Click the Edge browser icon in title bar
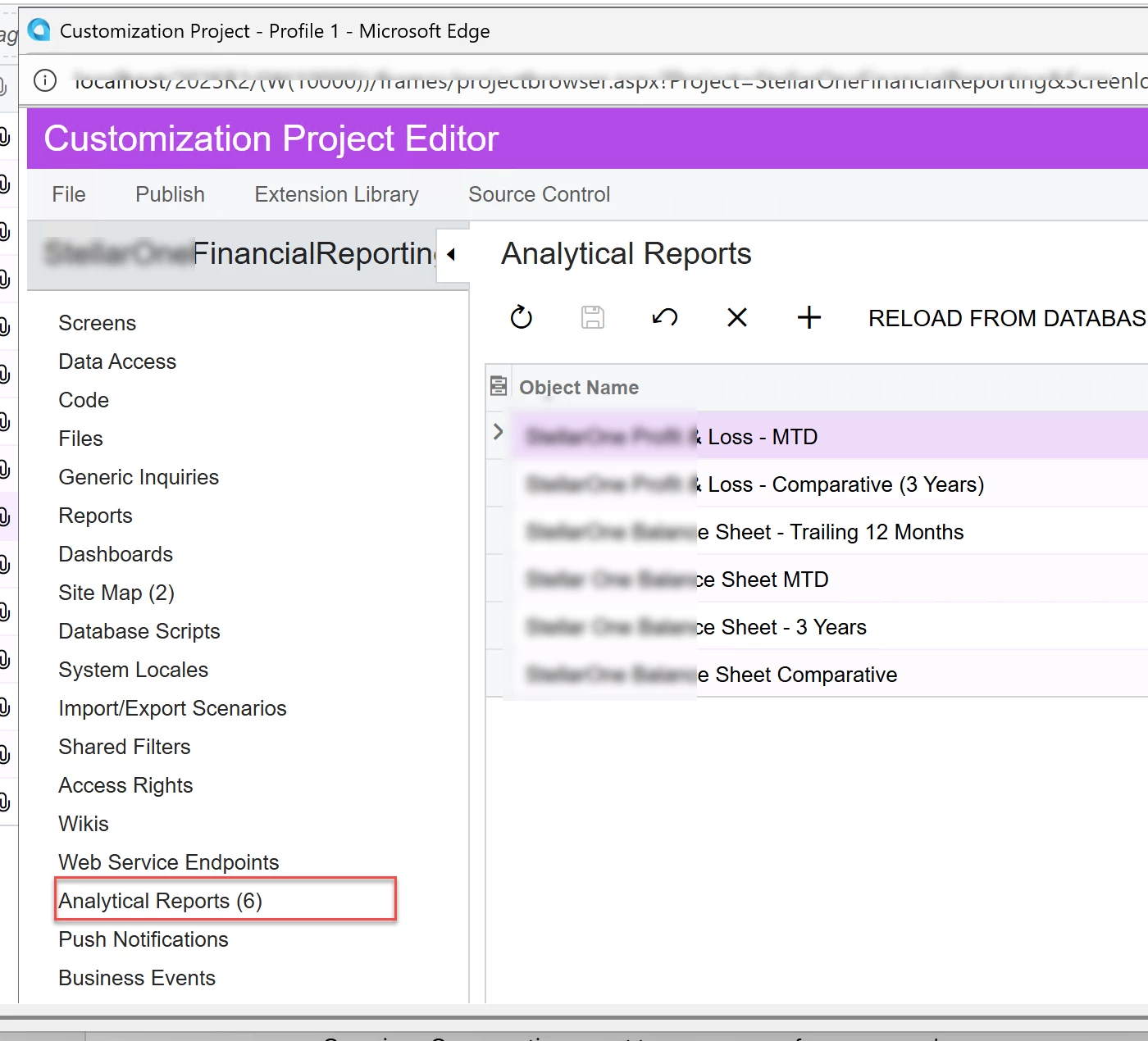Image resolution: width=1148 pixels, height=1041 pixels. [39, 30]
